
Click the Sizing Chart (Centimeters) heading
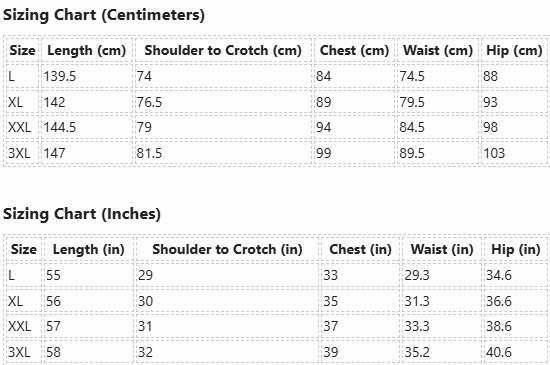[104, 15]
